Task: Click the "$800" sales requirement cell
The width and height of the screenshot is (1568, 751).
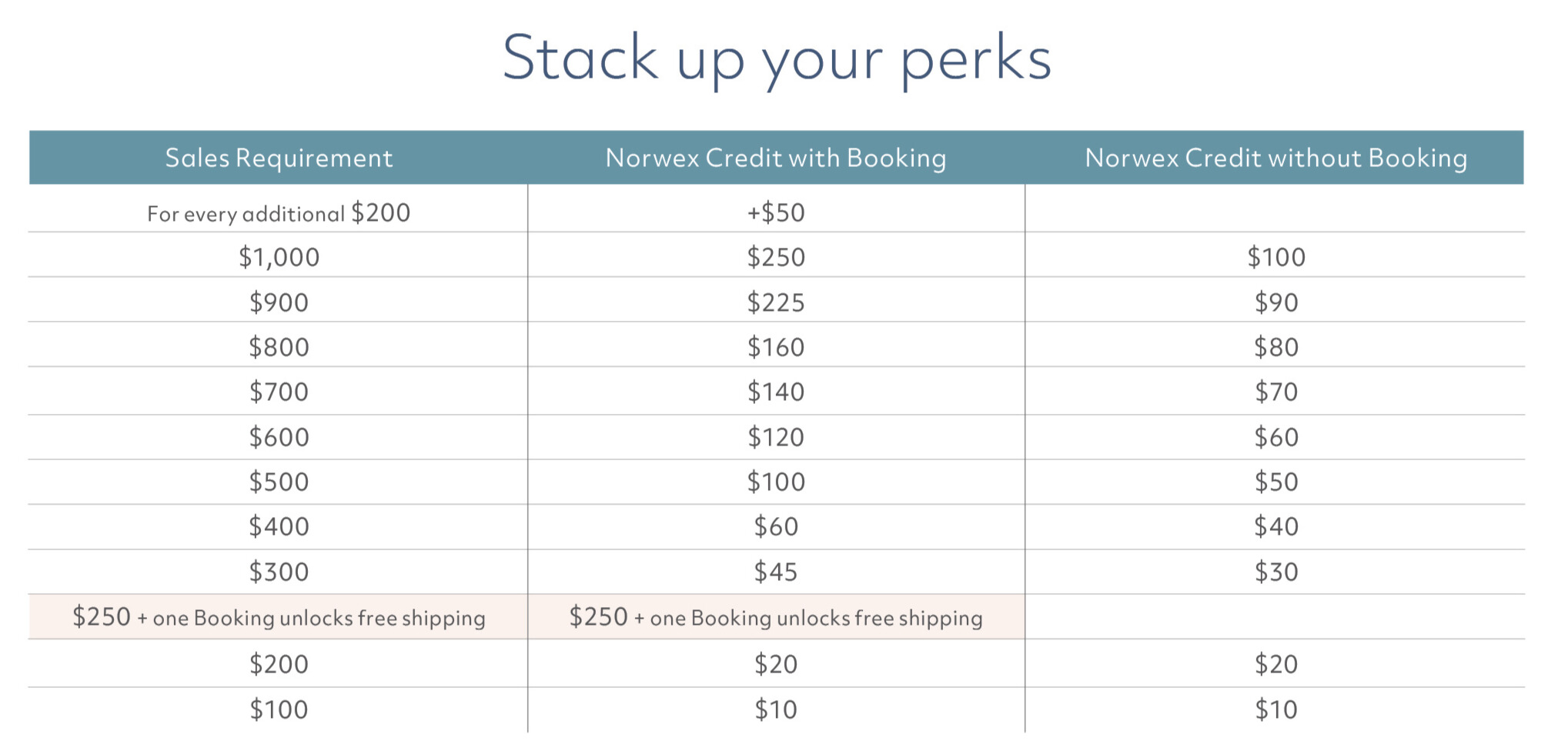Action: coord(279,347)
